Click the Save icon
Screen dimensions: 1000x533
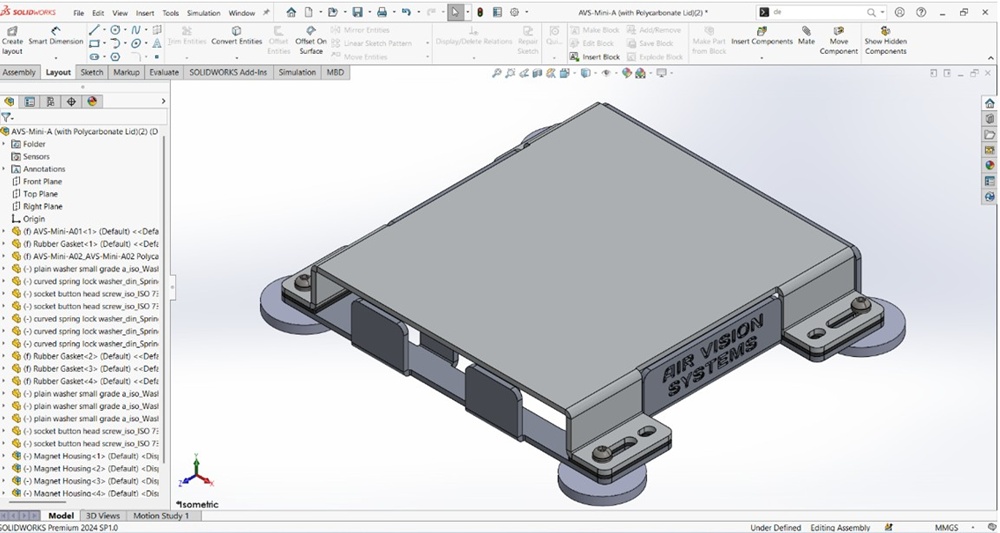click(357, 12)
